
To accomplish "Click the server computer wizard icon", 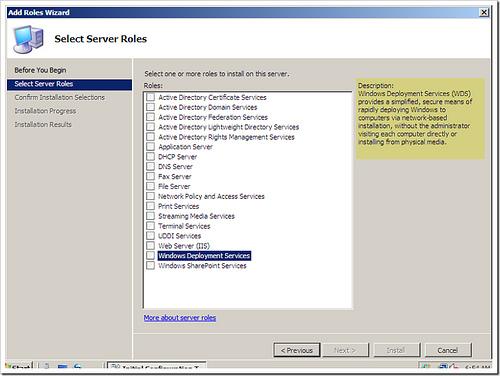I will (28, 39).
